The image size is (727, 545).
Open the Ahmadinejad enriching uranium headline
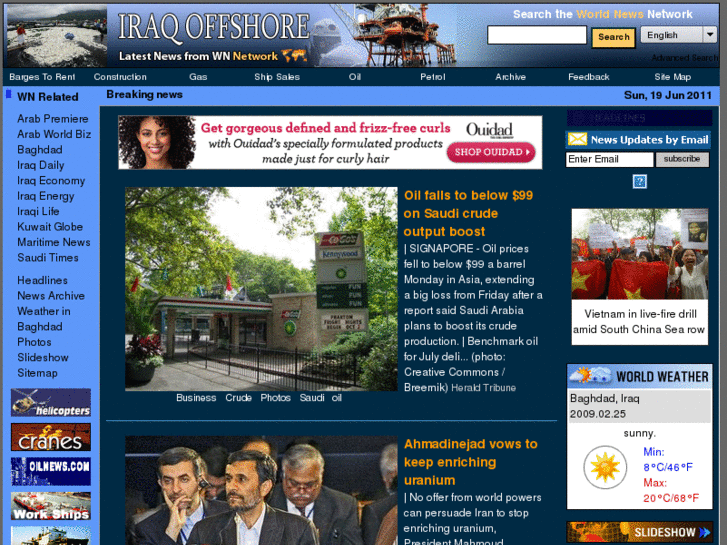point(470,462)
